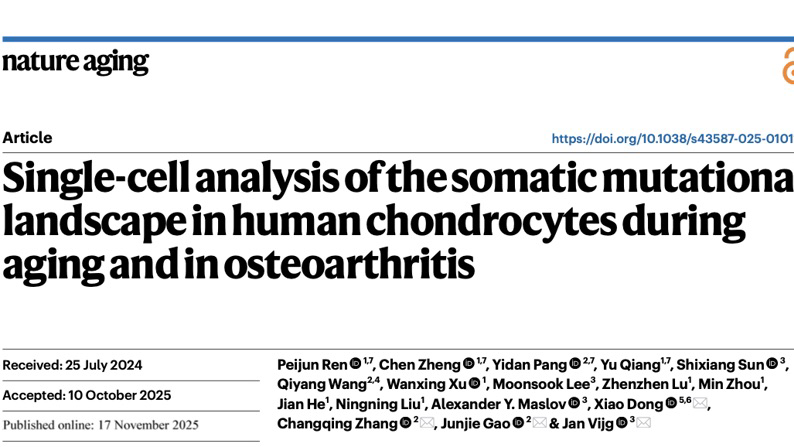Click the nature aging journal logo
Screen dimensions: 794x447
tap(75, 62)
